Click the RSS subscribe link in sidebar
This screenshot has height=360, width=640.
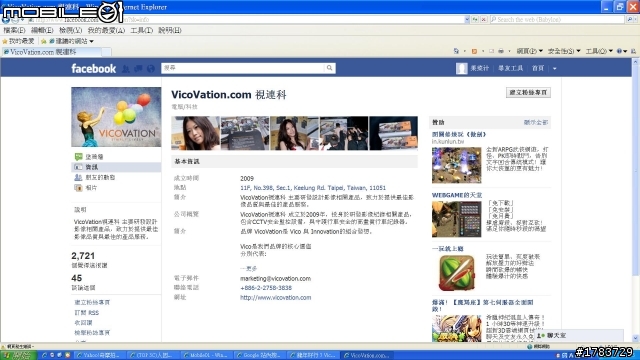[87, 313]
